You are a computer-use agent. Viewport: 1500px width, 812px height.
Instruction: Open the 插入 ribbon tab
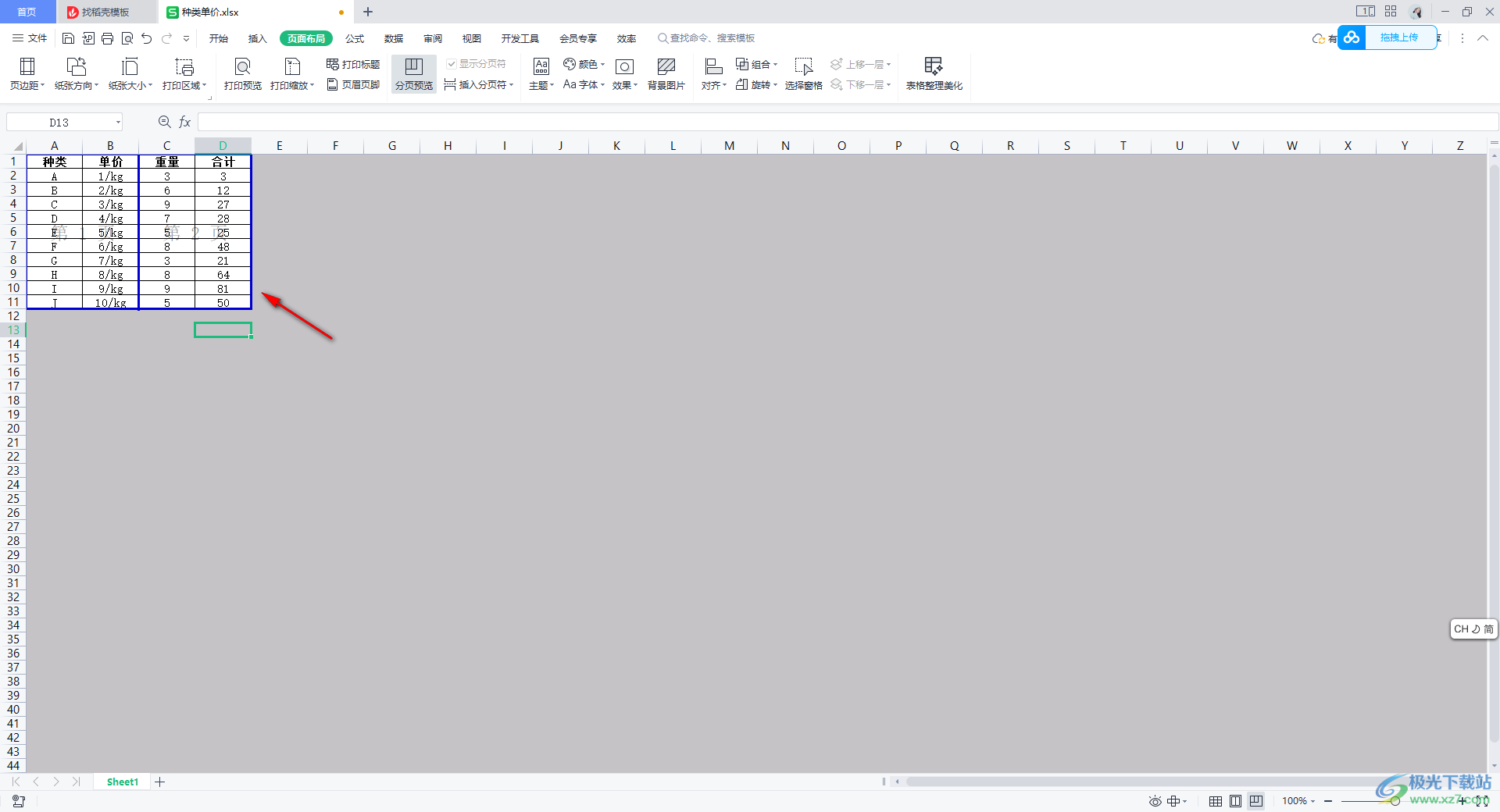258,38
